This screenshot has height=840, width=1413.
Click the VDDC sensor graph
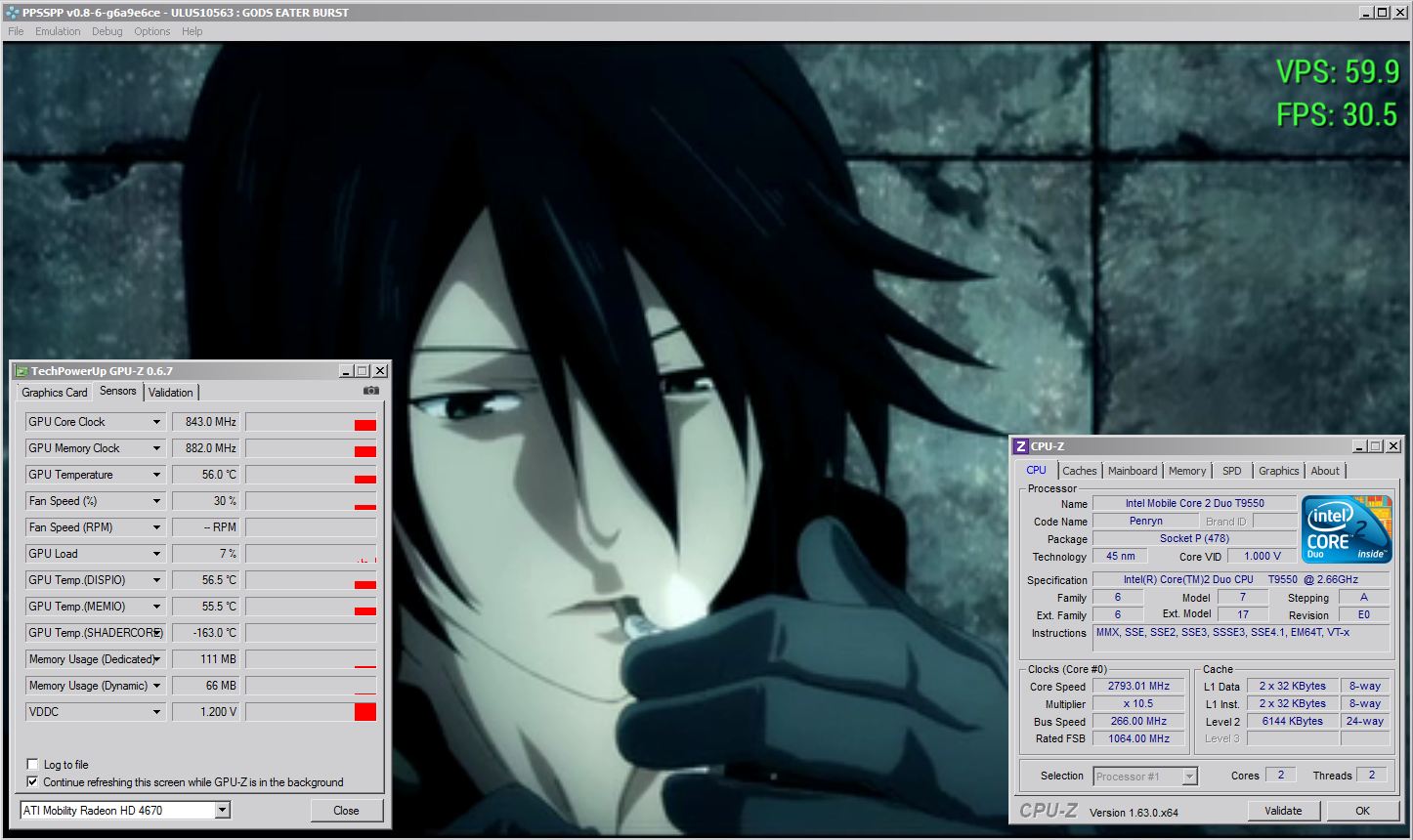pos(311,712)
